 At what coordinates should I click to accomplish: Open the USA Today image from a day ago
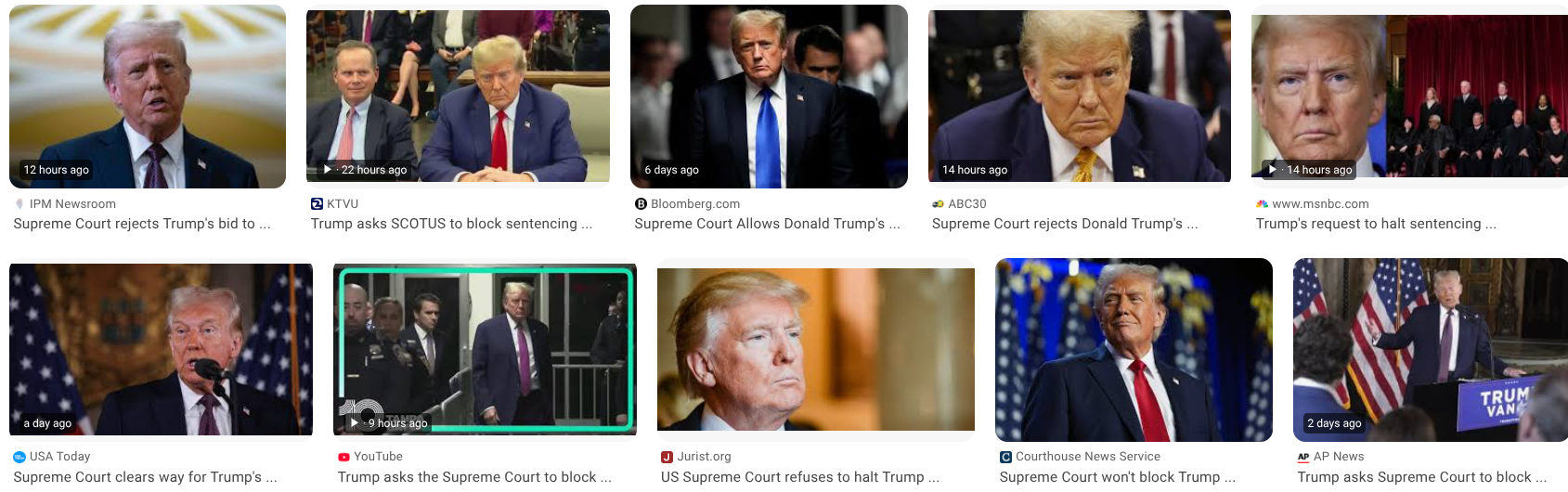[161, 349]
